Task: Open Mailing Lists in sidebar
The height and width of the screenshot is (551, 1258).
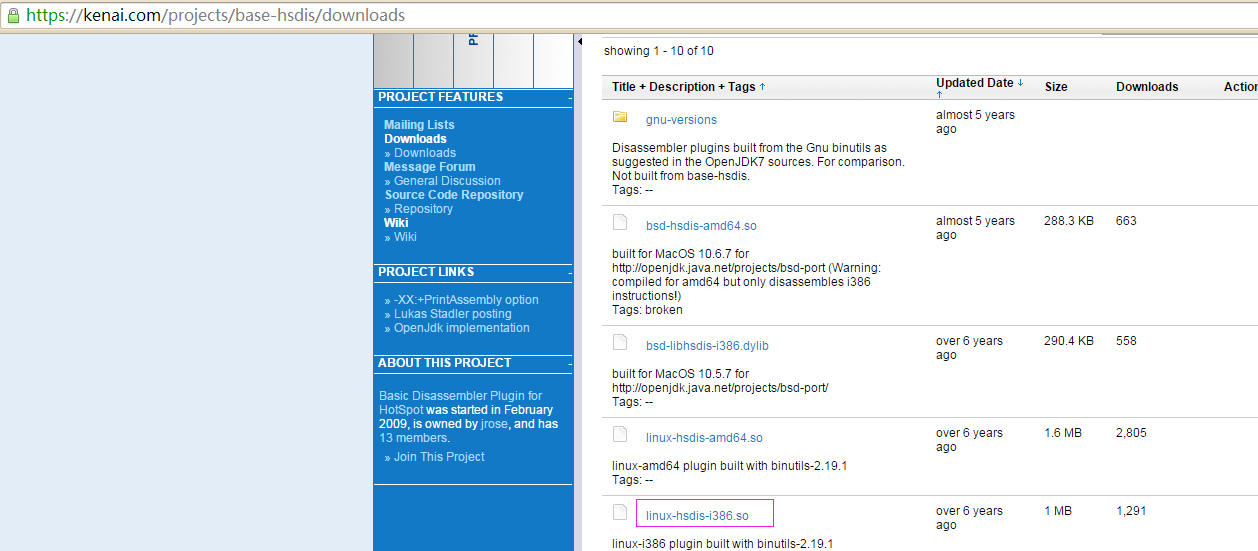Action: (419, 125)
